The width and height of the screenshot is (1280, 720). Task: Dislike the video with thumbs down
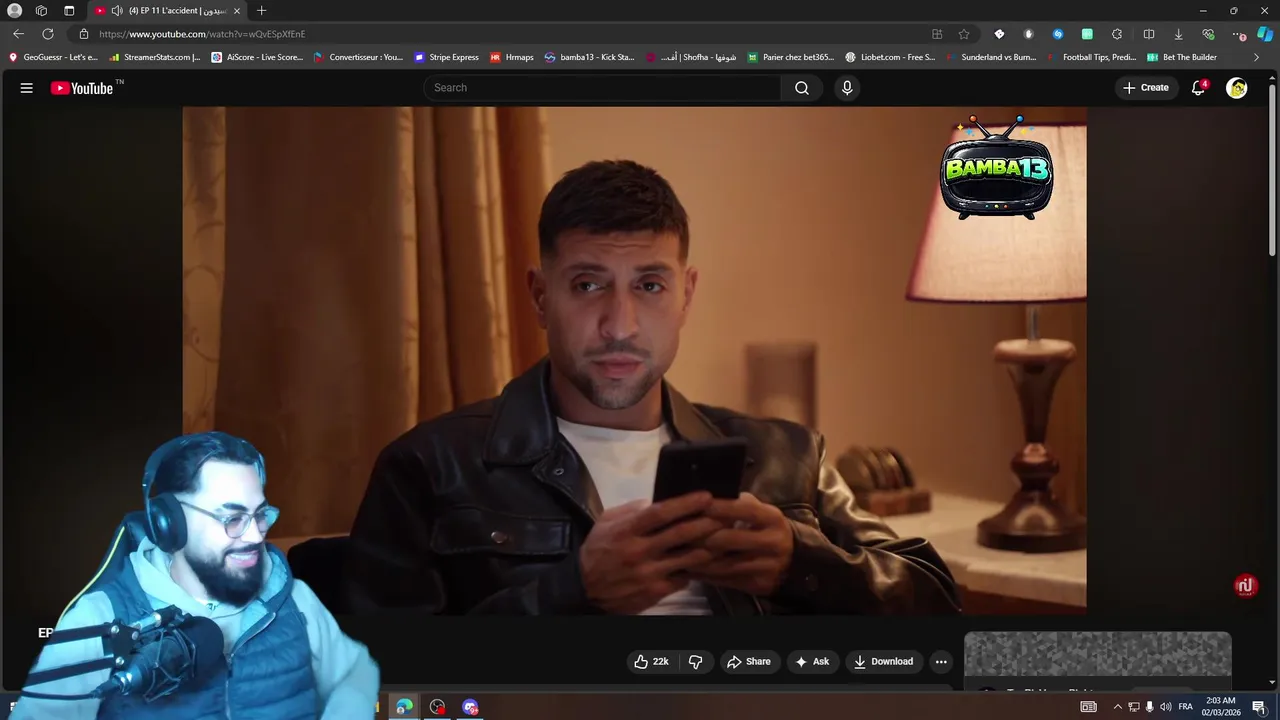click(x=696, y=662)
